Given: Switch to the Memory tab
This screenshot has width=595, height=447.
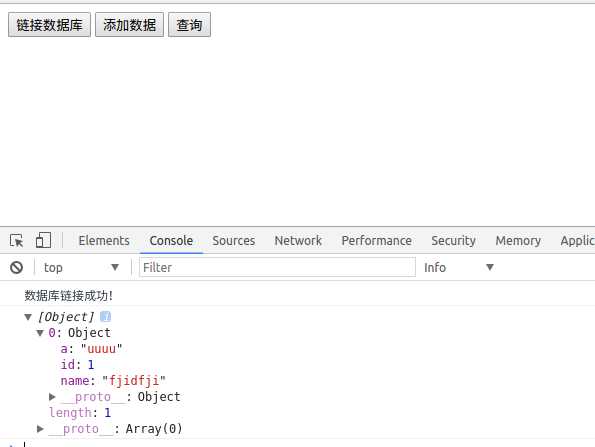Looking at the screenshot, I should [x=518, y=241].
